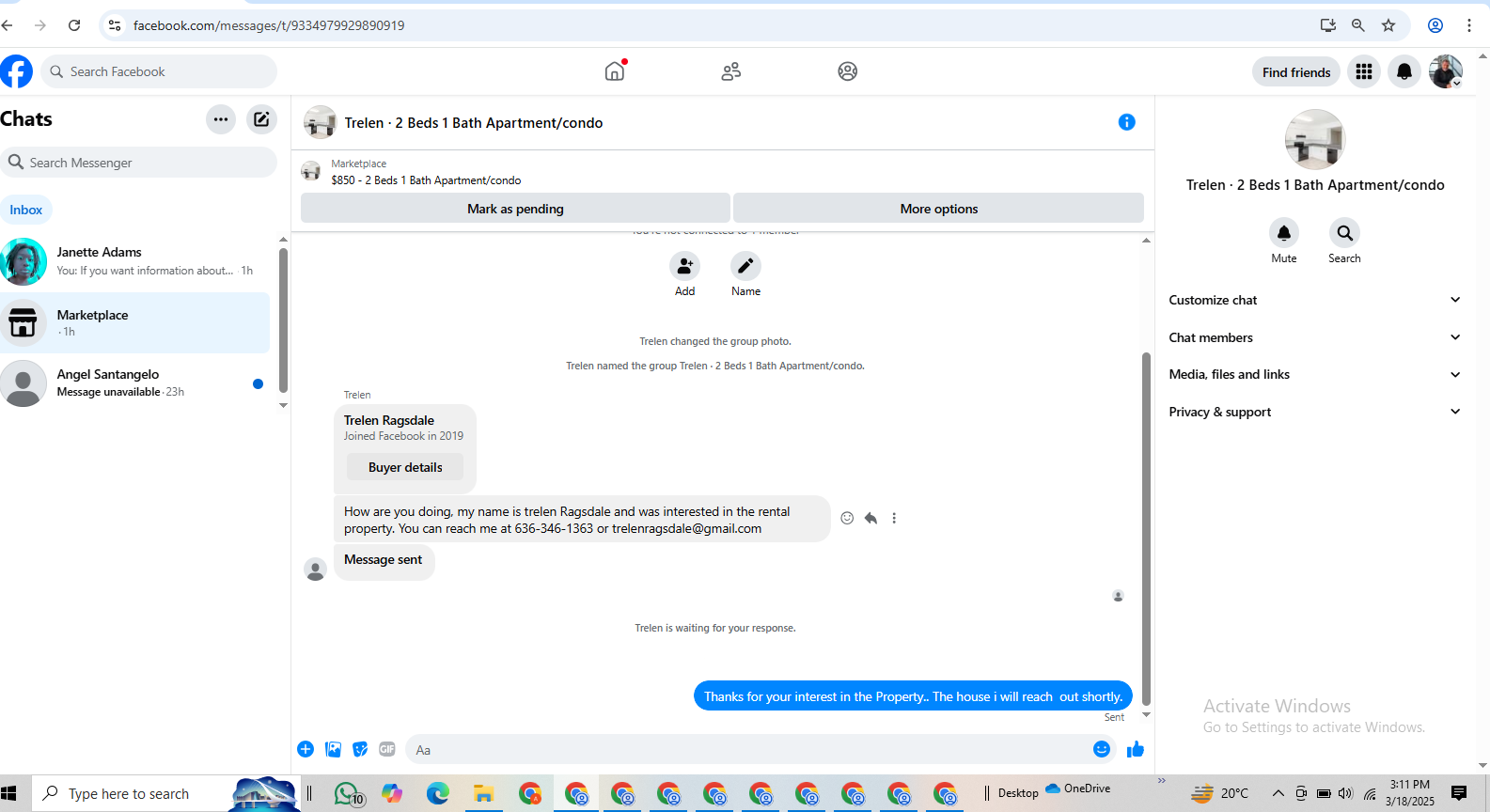The height and width of the screenshot is (812, 1490).
Task: Open the account profile picture menu
Action: pos(1446,71)
